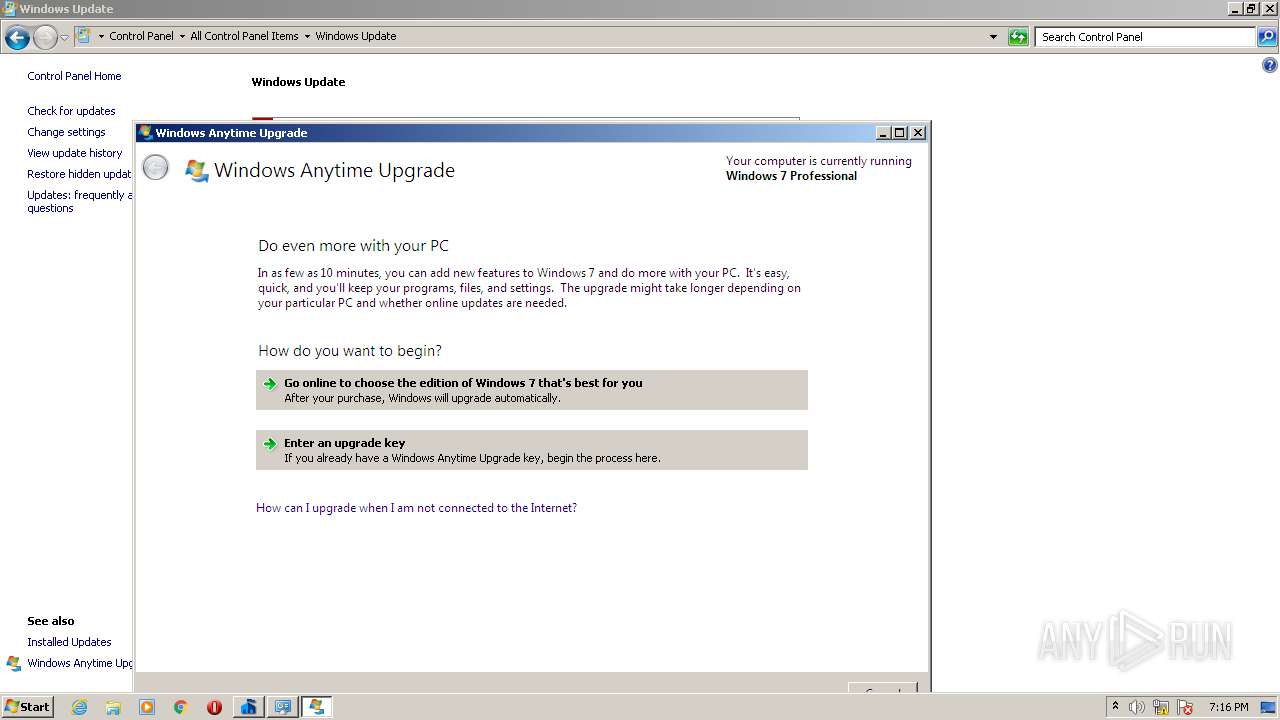Click the Do even more with your PC heading
Viewport: 1280px width, 720px height.
pyautogui.click(x=353, y=246)
